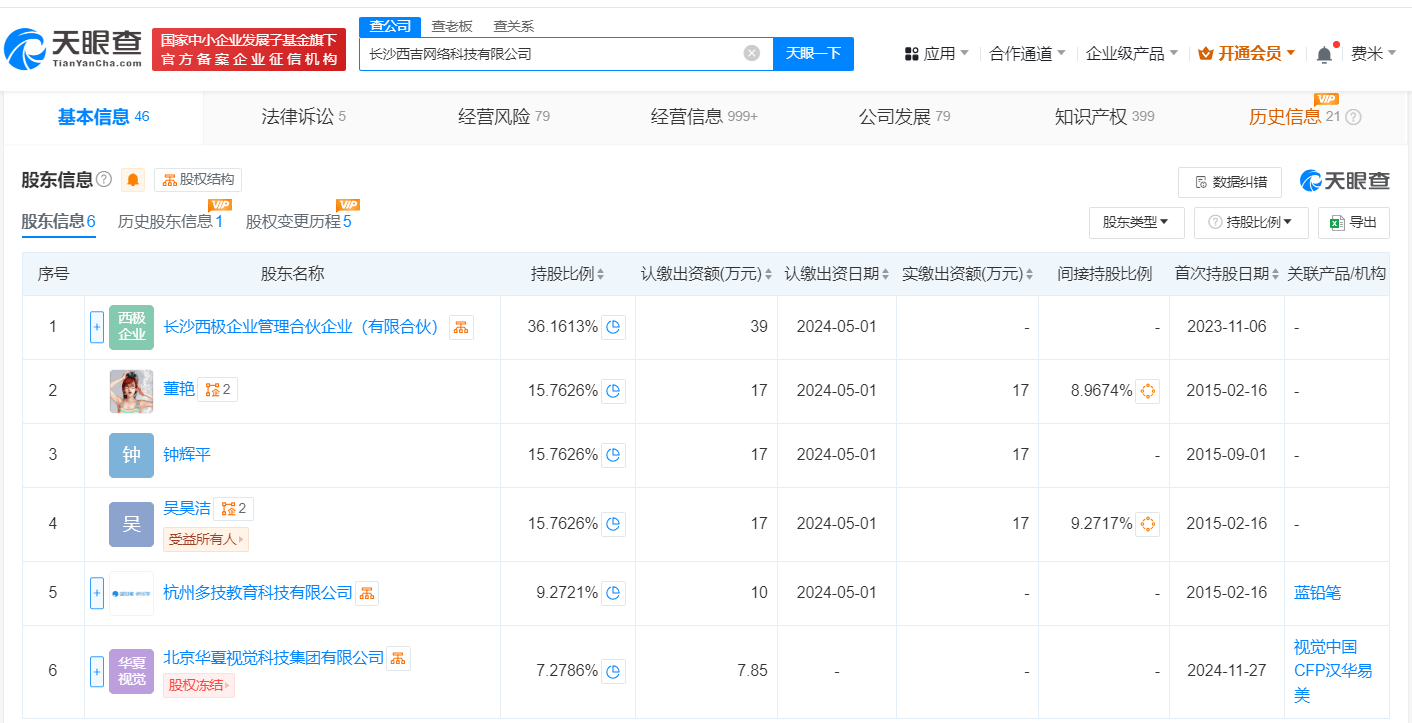Expand the 应用 menu in header

937,54
